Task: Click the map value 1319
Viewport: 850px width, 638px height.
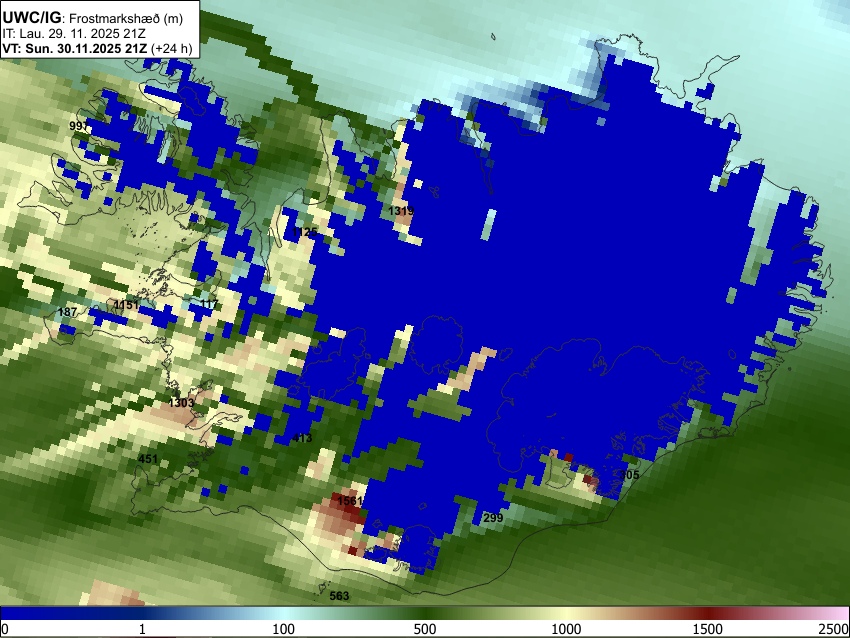Action: (x=401, y=211)
